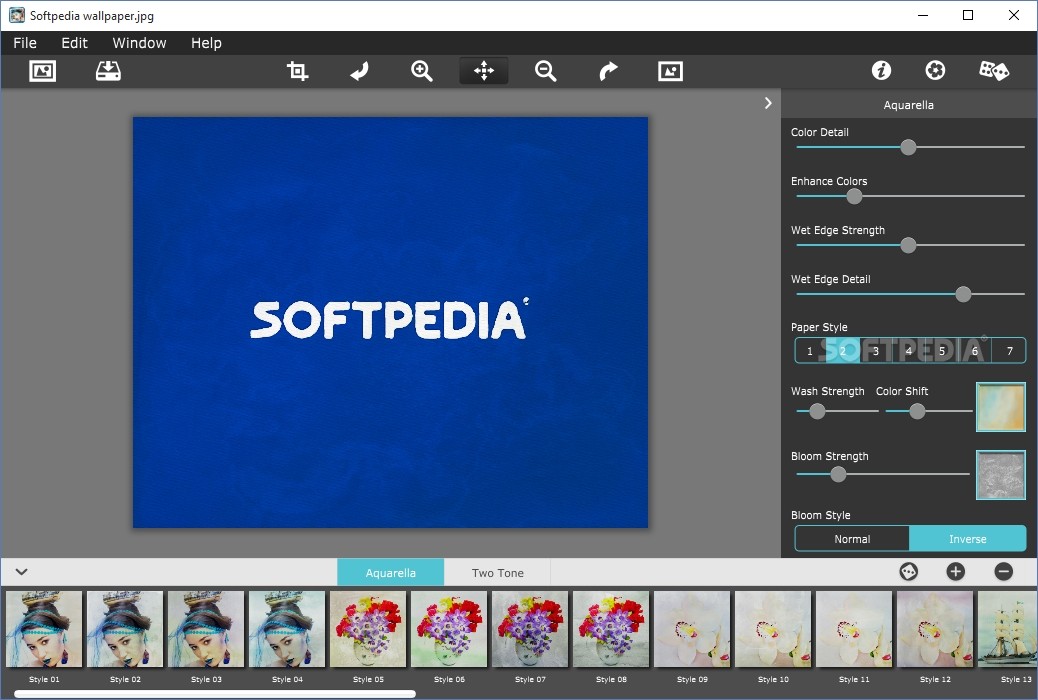Click the undo arrow icon
Image resolution: width=1038 pixels, height=700 pixels.
[x=359, y=71]
